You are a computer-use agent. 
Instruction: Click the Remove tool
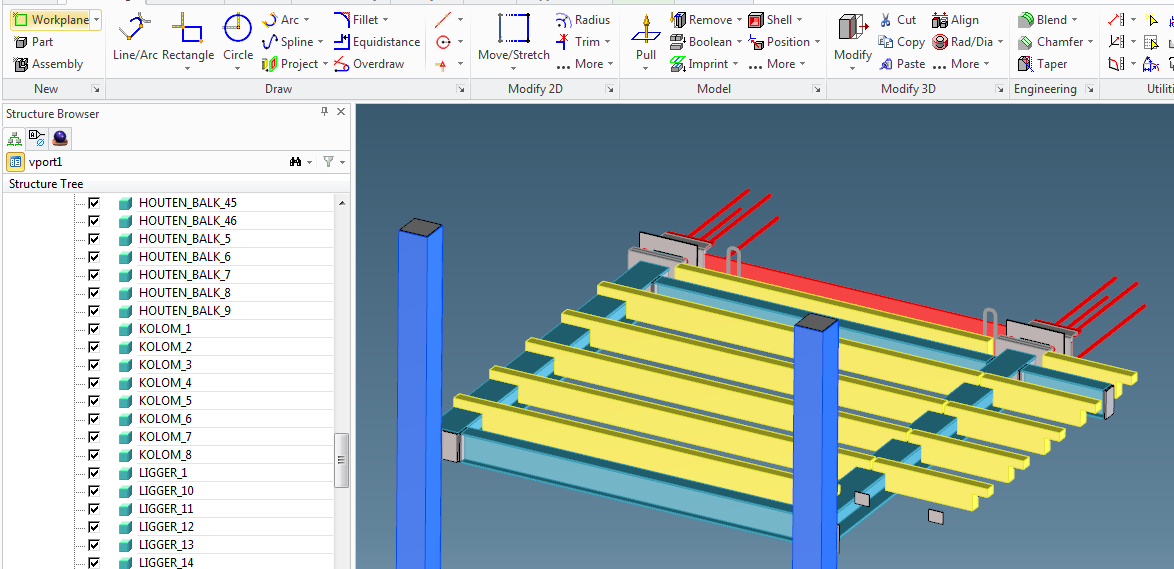705,20
